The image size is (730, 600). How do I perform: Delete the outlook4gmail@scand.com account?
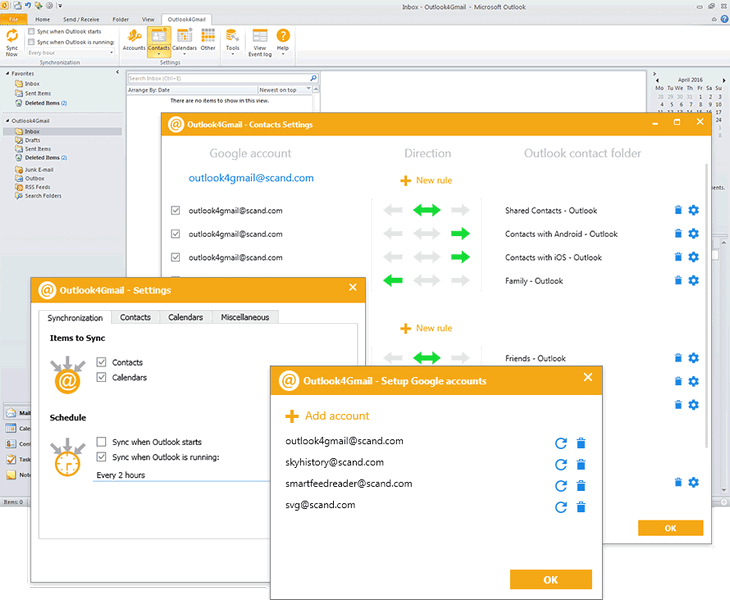point(581,443)
